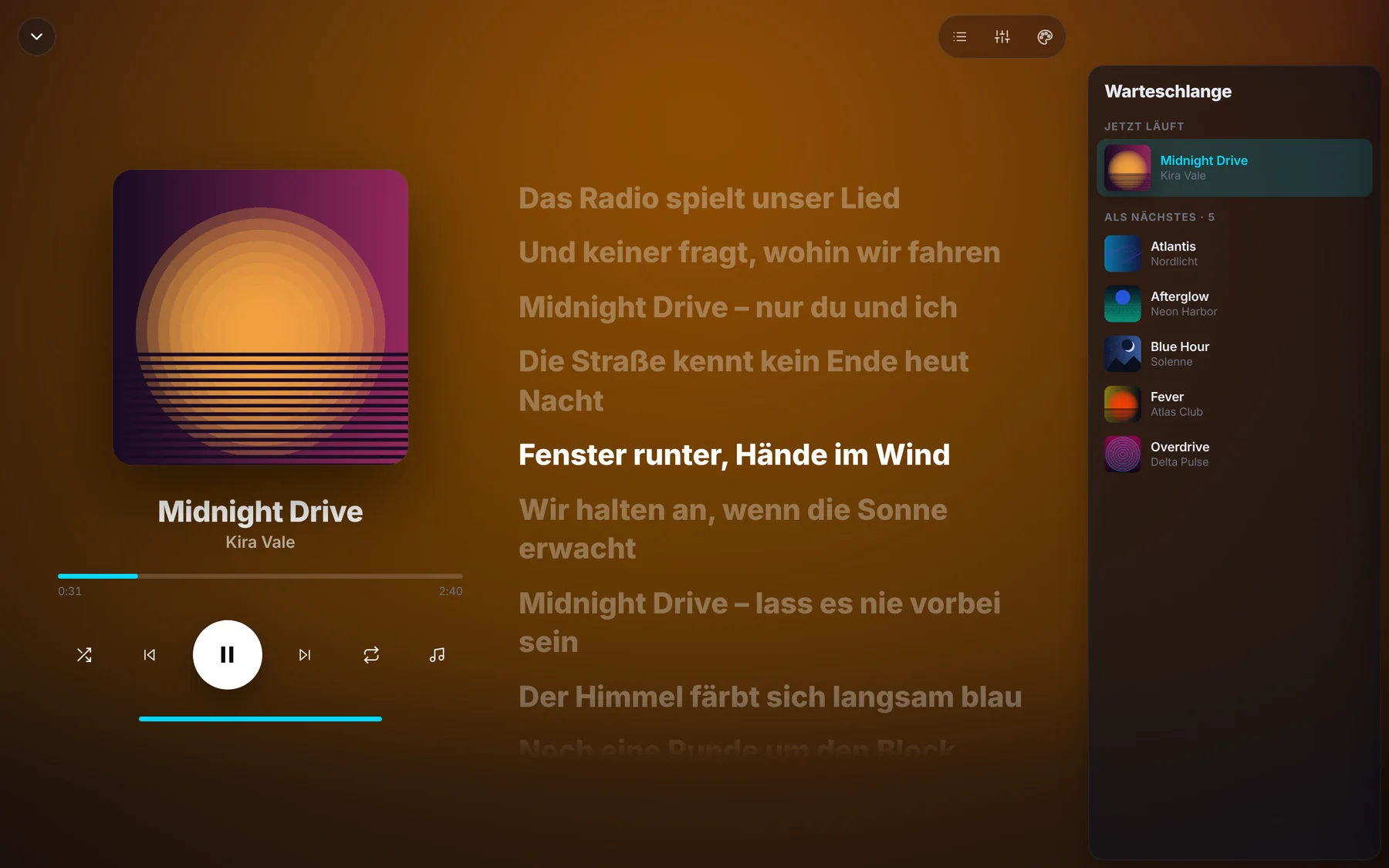Click the artist name Kira Vale under the cover

pyautogui.click(x=260, y=542)
